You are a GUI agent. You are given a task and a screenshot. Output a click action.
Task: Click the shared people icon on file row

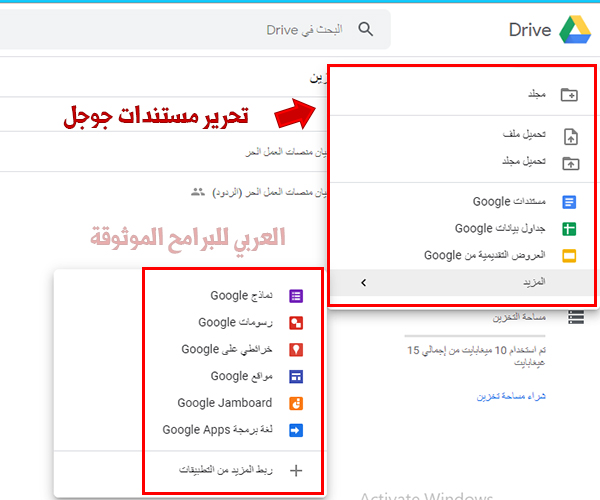tap(198, 192)
